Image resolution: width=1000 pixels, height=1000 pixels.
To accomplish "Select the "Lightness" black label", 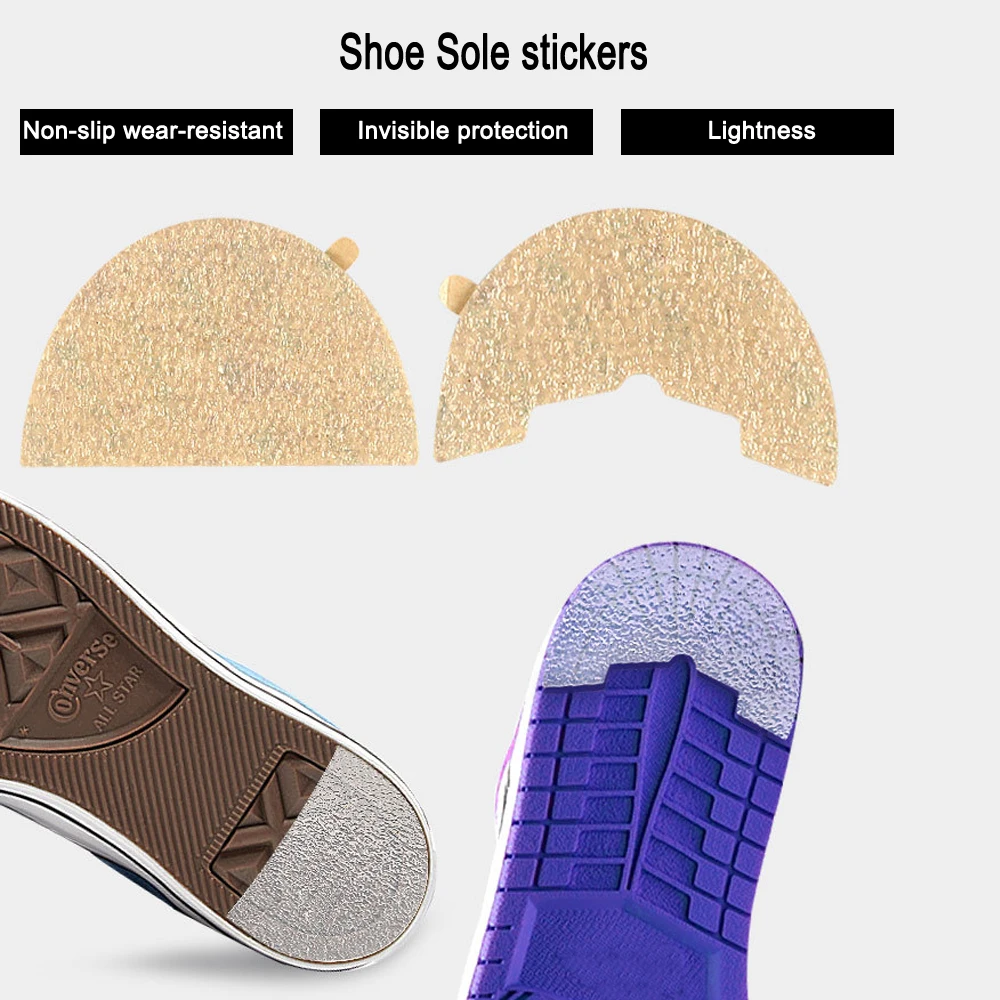I will [757, 131].
